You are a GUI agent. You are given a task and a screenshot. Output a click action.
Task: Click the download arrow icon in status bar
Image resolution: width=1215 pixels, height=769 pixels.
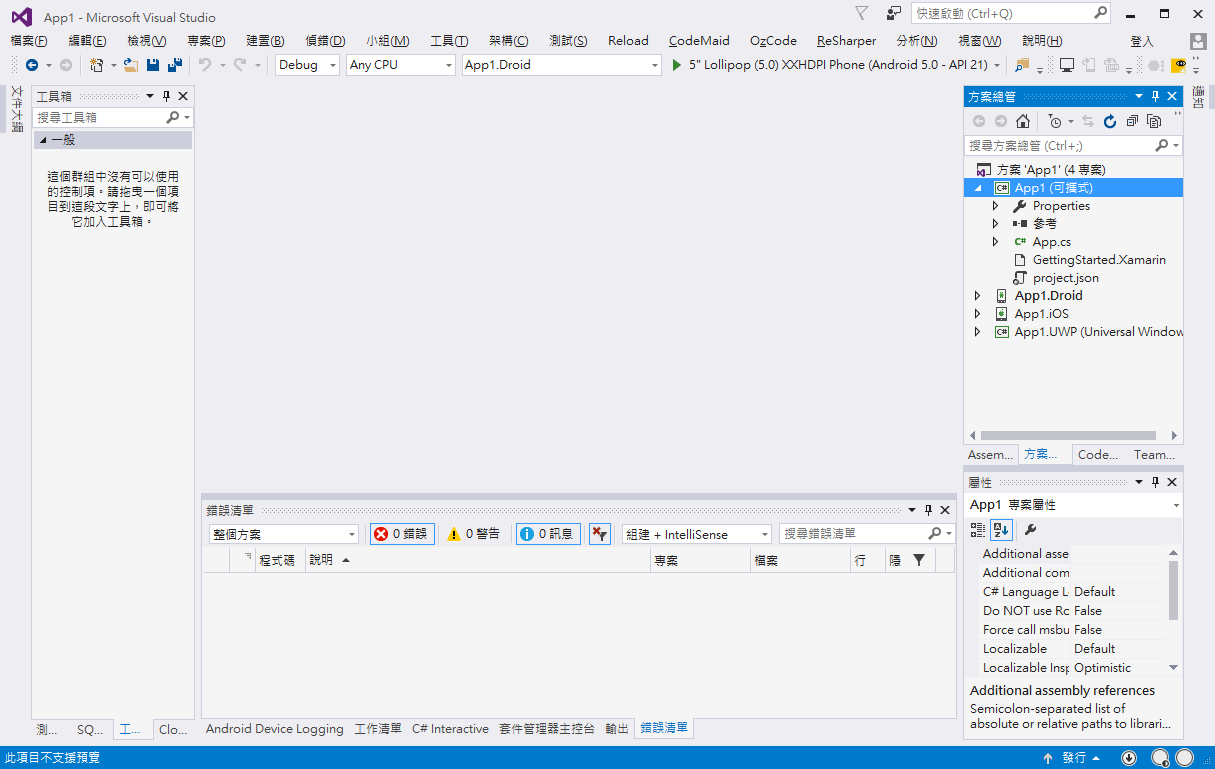pyautogui.click(x=1129, y=758)
